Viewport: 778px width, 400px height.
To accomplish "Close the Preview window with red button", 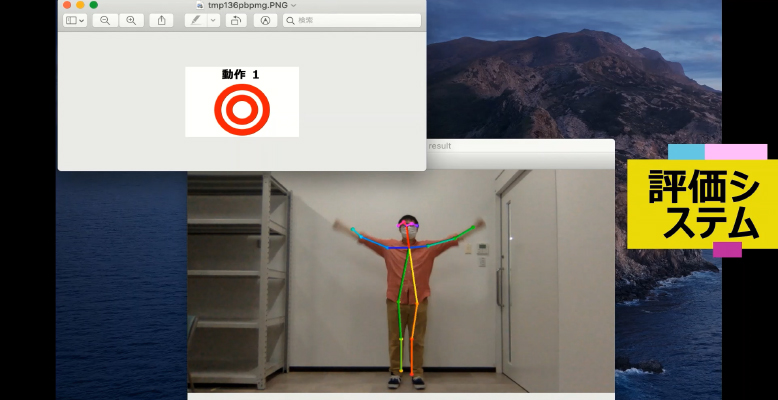I will (67, 5).
